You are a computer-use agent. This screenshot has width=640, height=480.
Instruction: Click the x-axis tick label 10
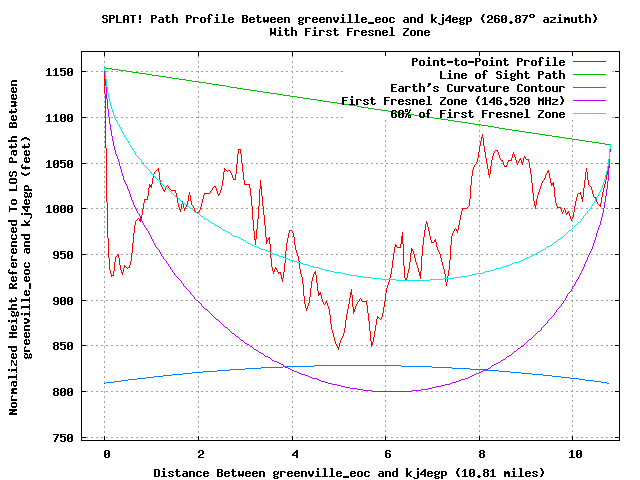(575, 454)
